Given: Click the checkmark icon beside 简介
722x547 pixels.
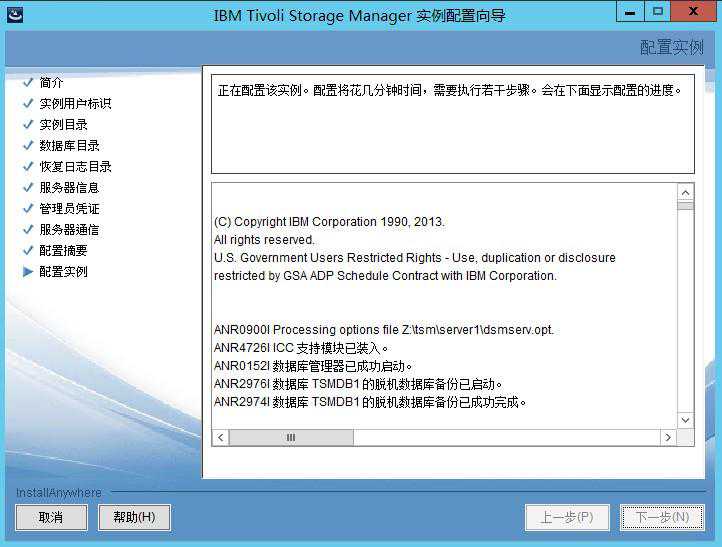Looking at the screenshot, I should pos(28,83).
